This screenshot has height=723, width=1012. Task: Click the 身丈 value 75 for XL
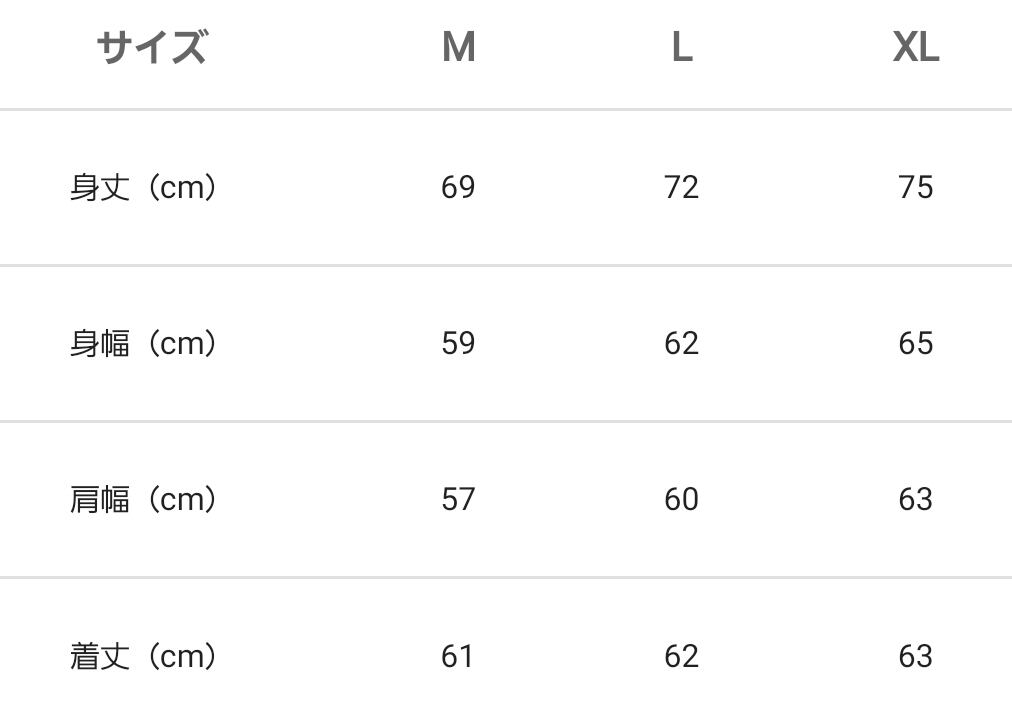point(915,187)
